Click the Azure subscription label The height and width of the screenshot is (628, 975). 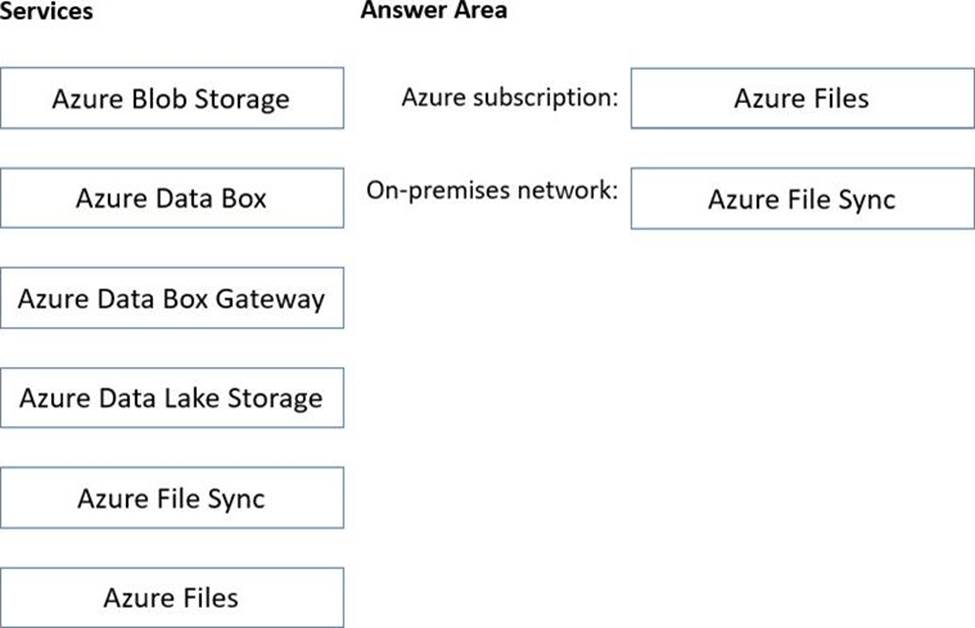point(510,98)
